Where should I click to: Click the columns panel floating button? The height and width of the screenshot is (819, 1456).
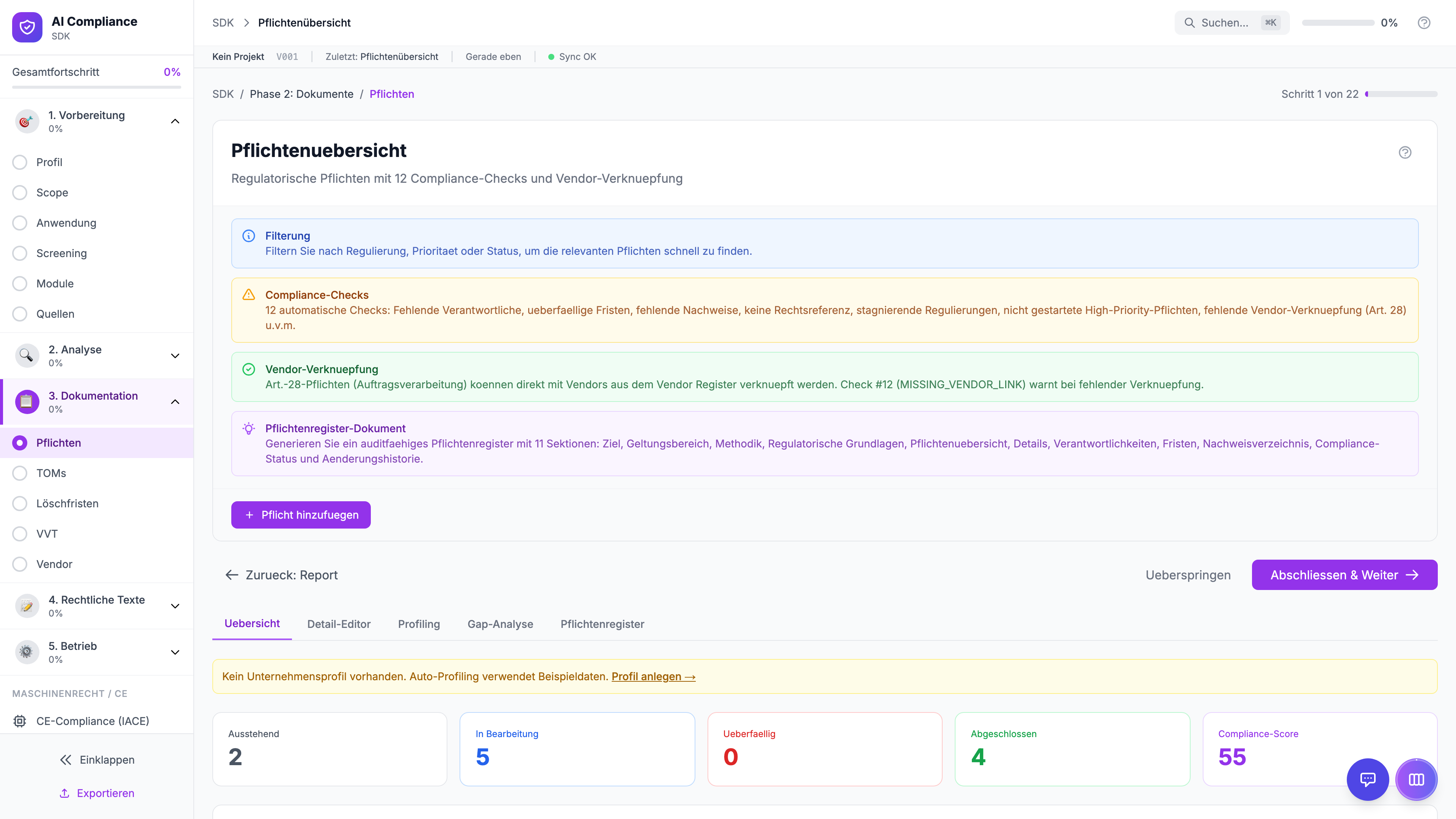1416,780
